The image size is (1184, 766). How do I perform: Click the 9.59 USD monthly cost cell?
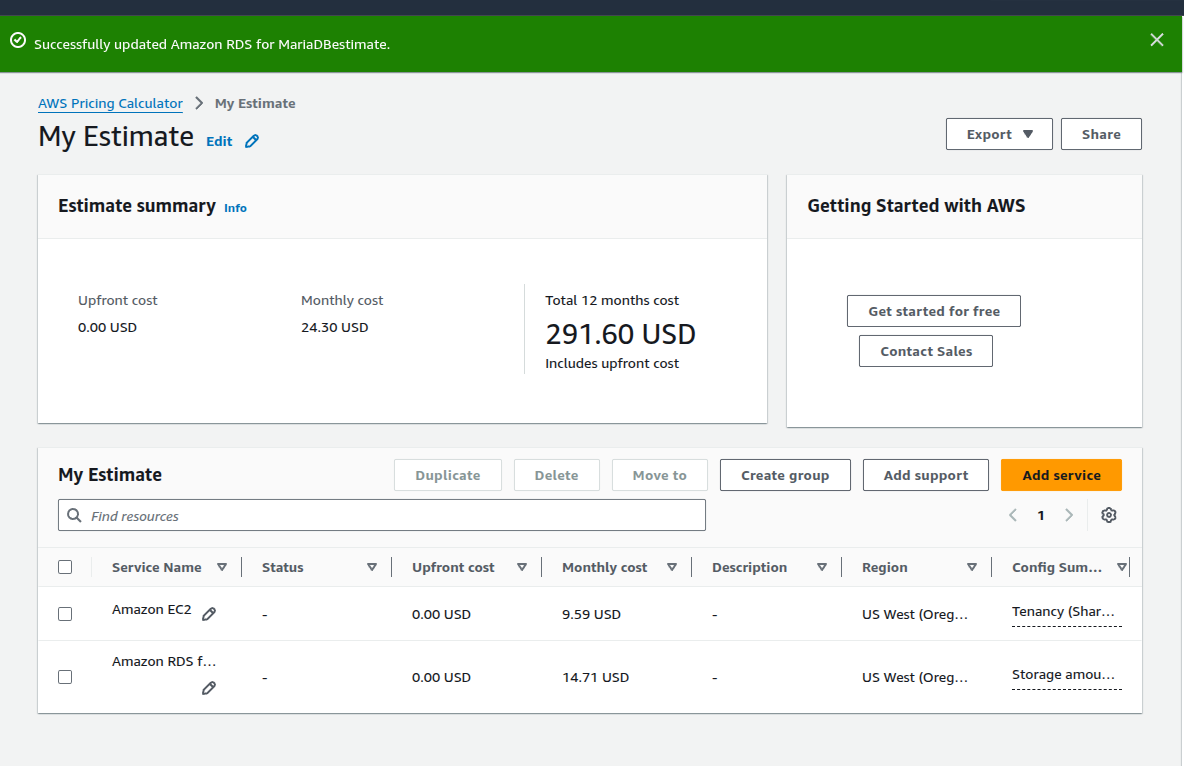[591, 614]
